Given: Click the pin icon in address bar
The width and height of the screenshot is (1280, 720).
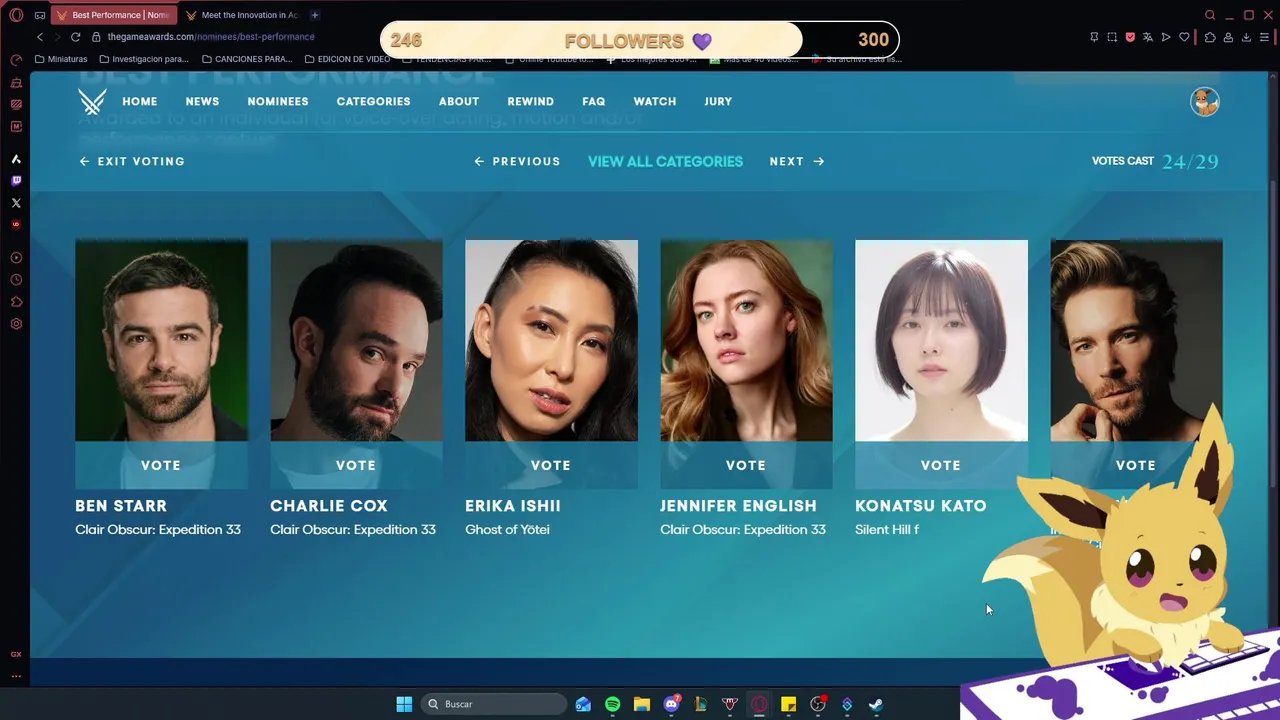Looking at the screenshot, I should (1094, 37).
